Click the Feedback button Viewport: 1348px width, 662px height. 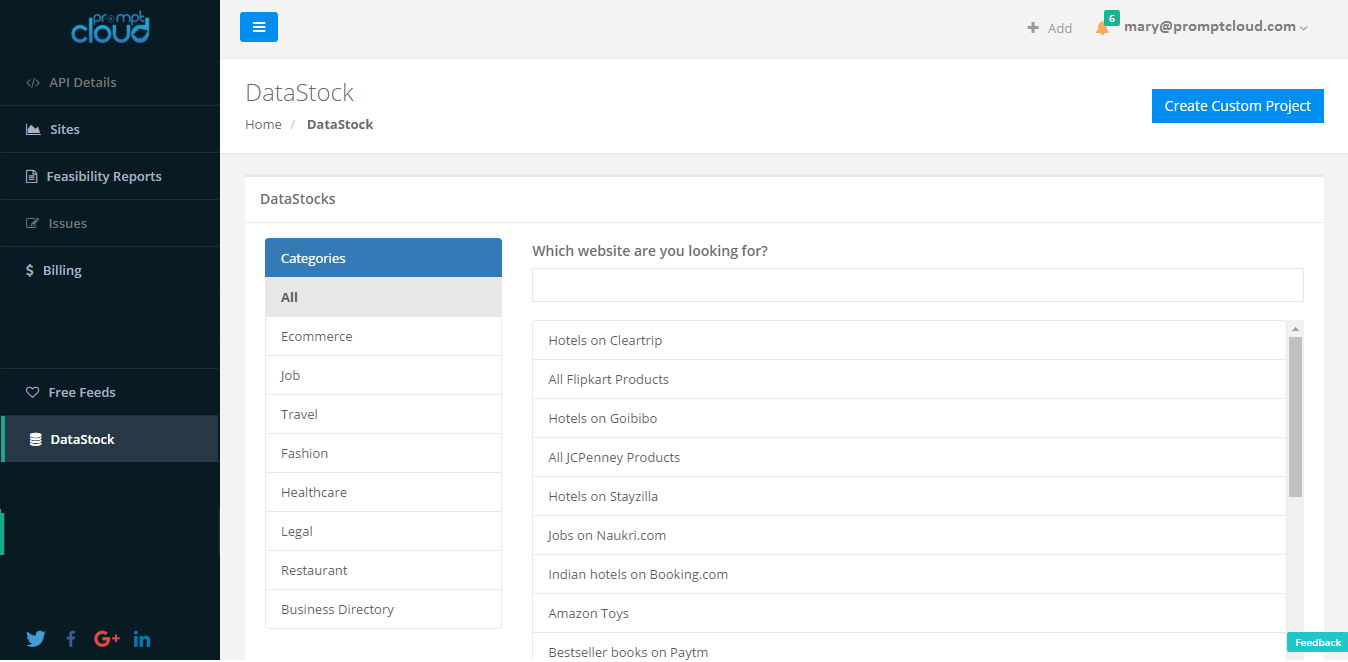[1317, 642]
